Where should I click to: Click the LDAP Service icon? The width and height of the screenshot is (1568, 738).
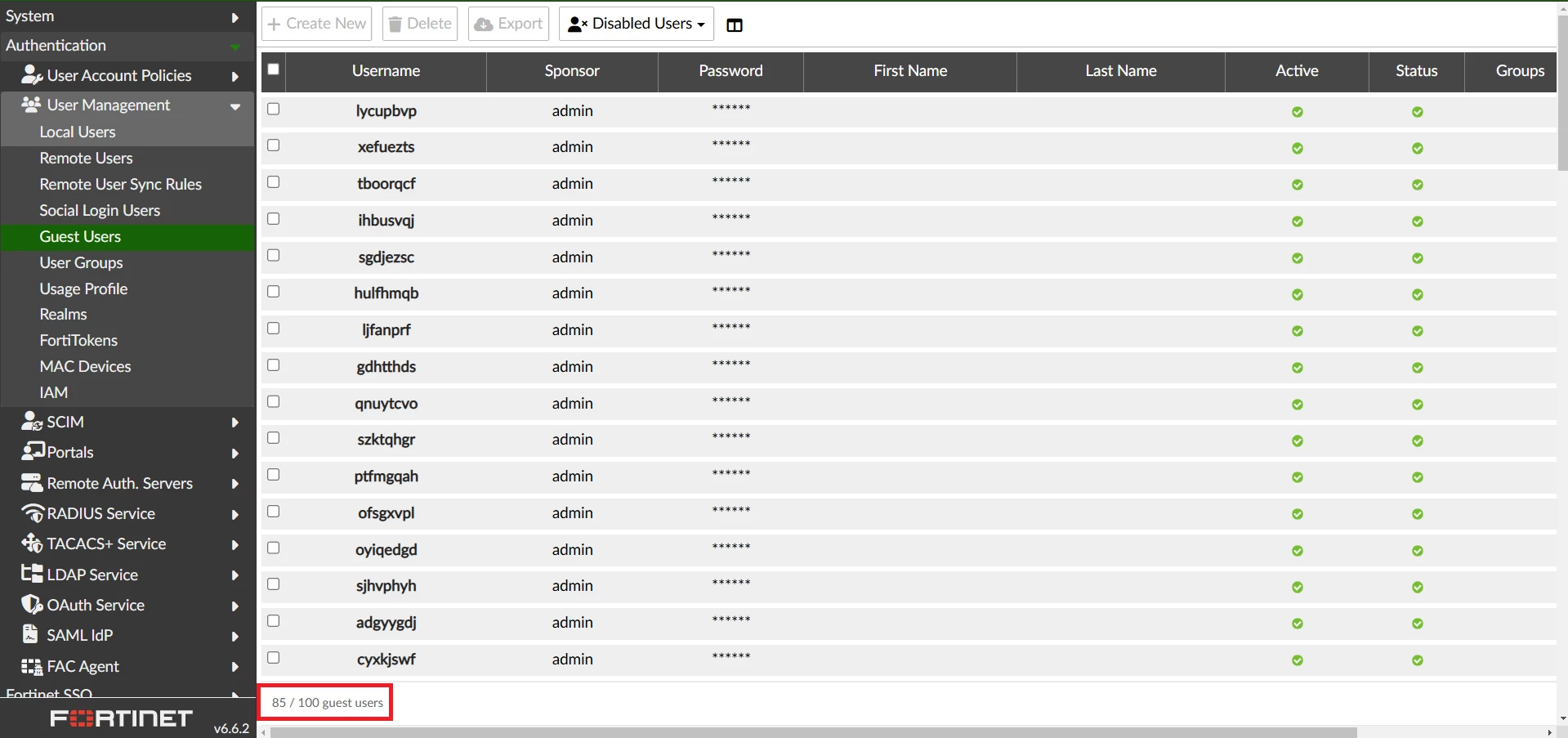pyautogui.click(x=32, y=574)
